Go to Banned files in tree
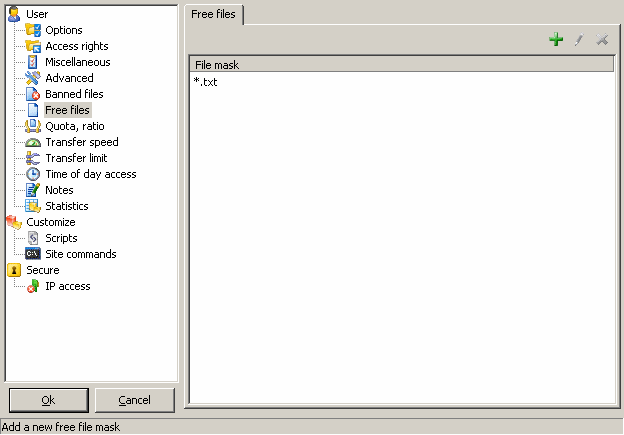 tap(74, 94)
